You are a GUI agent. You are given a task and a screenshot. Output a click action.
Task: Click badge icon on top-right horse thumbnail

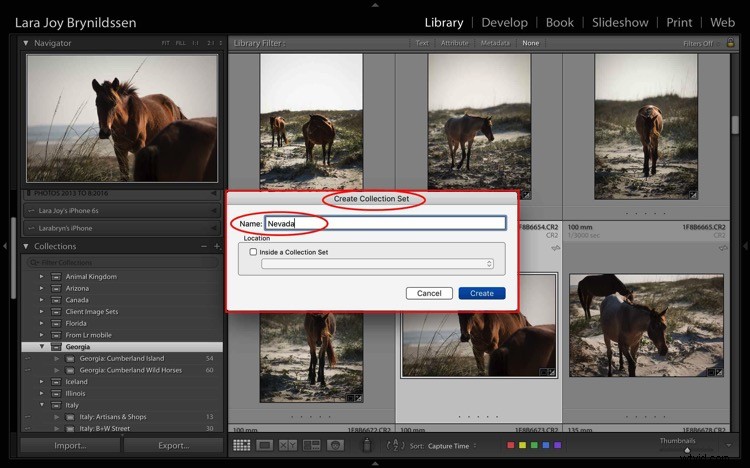pos(693,195)
